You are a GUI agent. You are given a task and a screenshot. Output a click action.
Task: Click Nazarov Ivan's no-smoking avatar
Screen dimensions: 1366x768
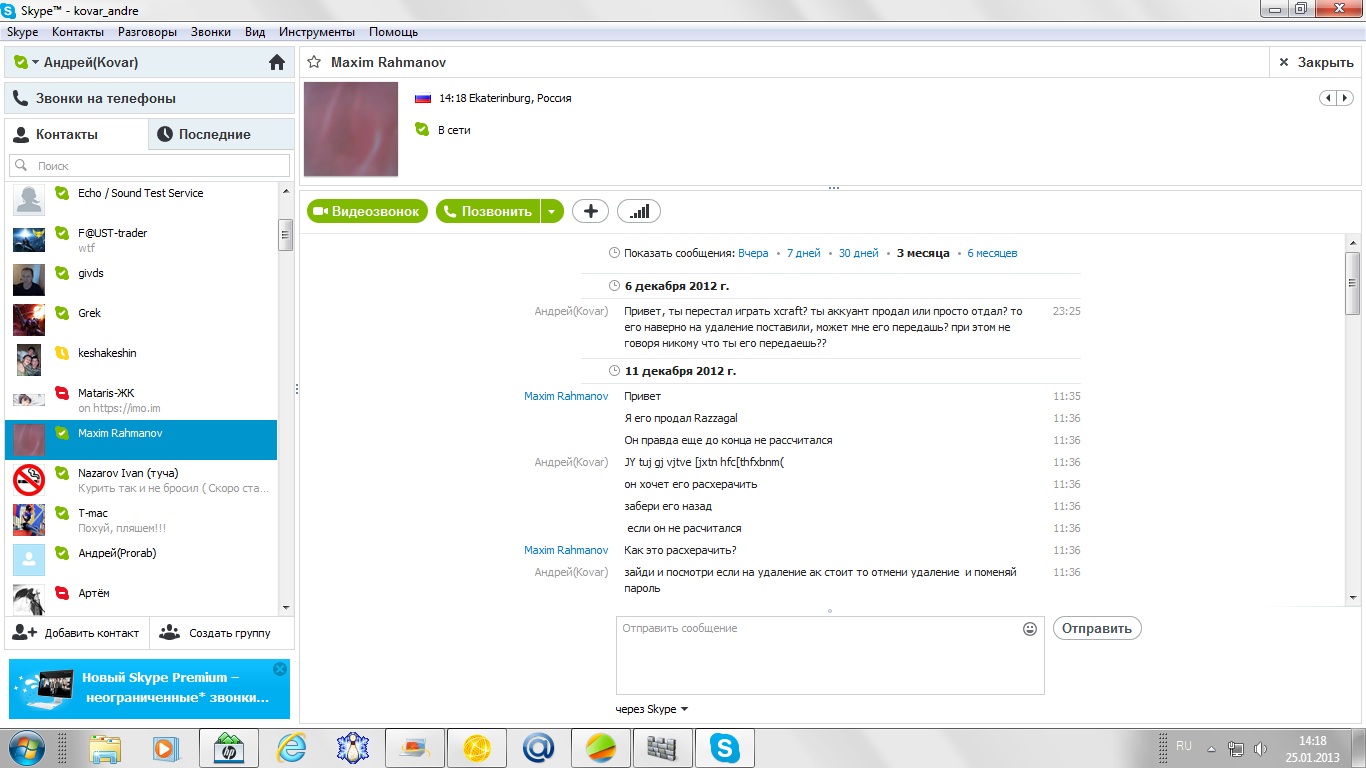point(29,480)
